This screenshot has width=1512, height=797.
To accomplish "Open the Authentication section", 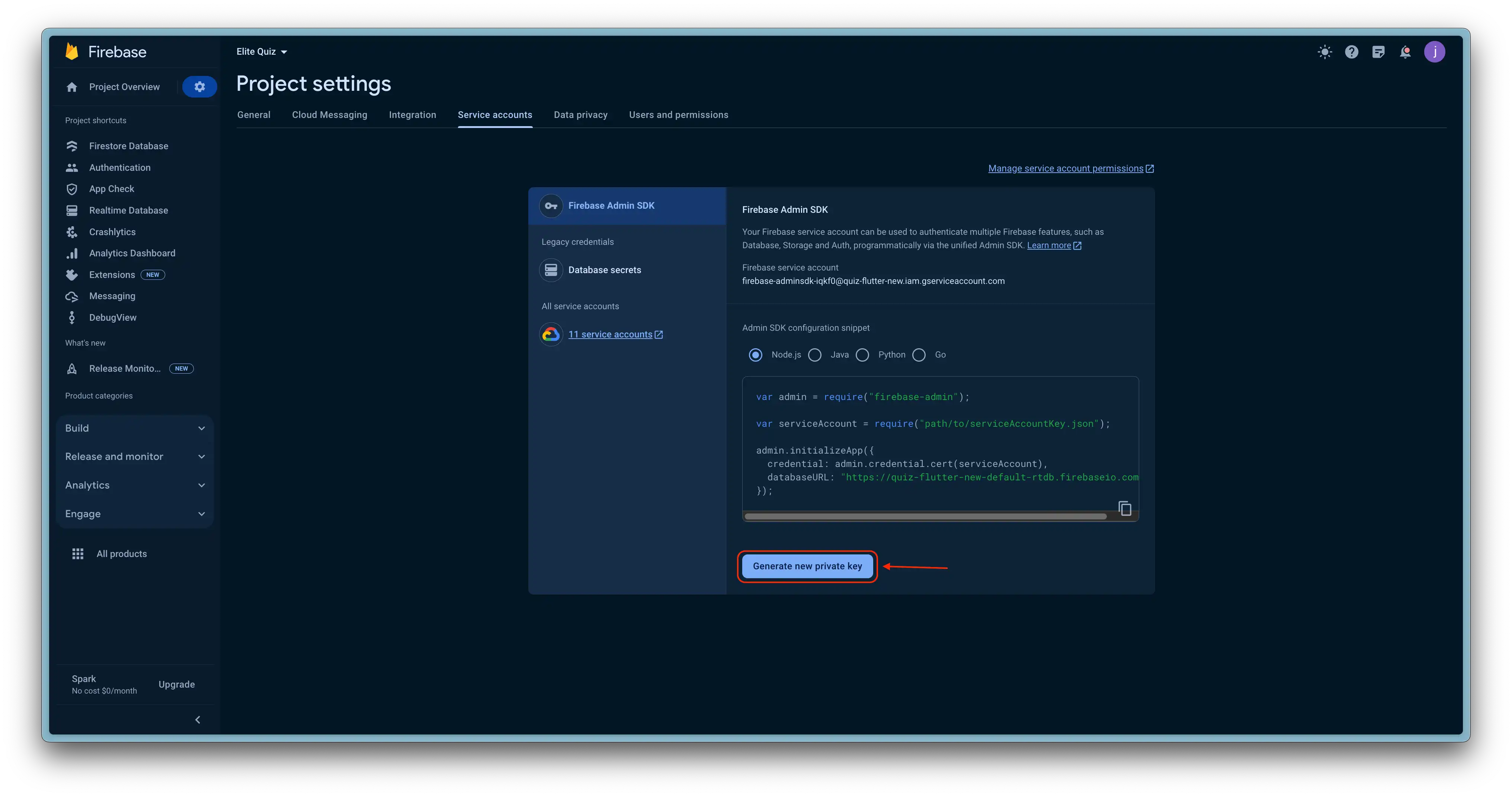I will pos(120,167).
